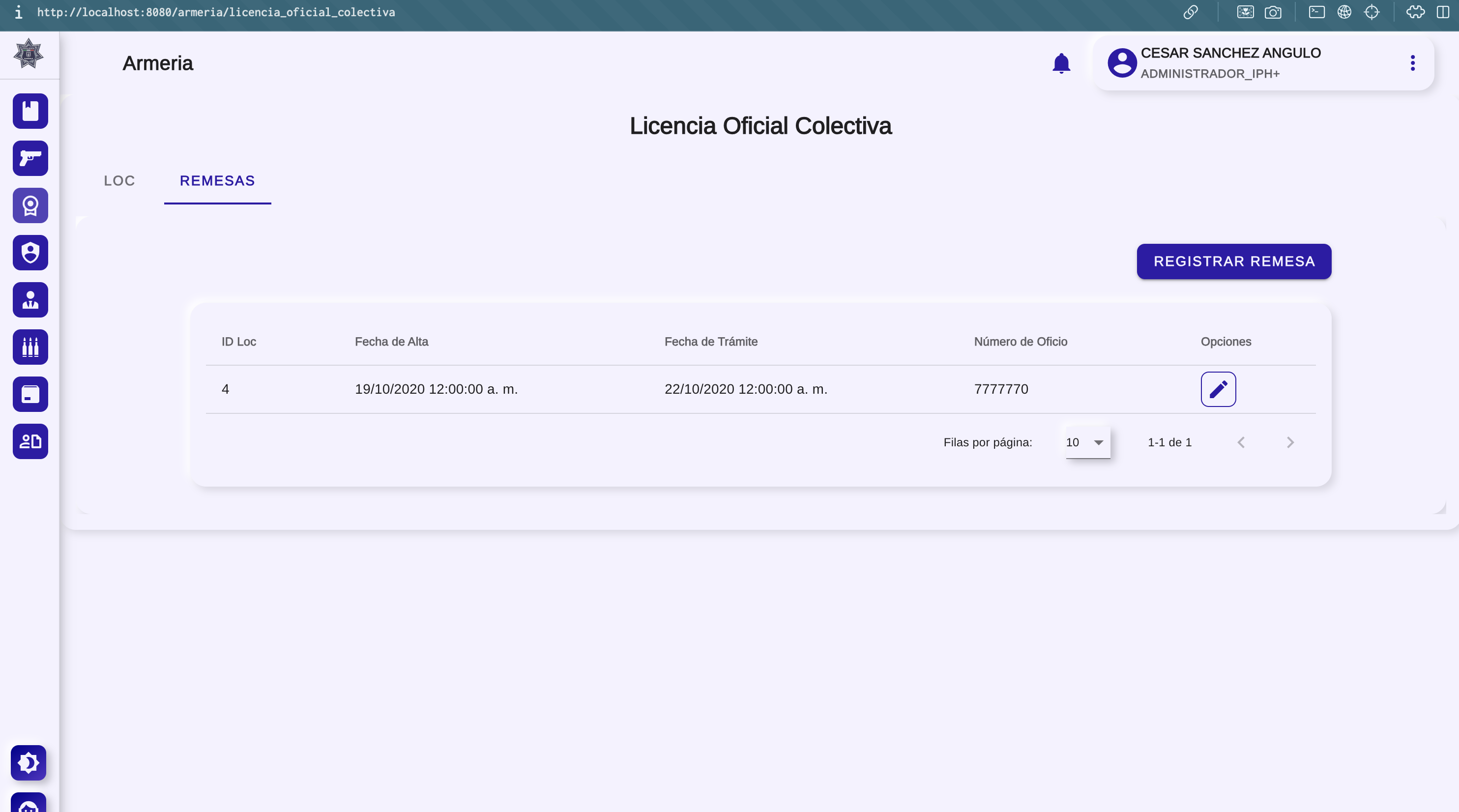Switch to the LOC tab
1459x812 pixels.
[x=119, y=180]
